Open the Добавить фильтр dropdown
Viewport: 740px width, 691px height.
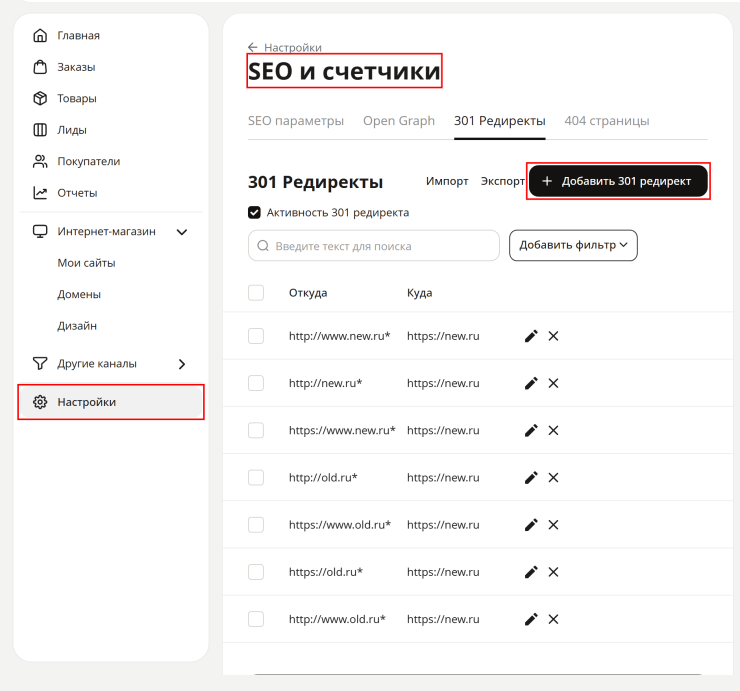[573, 245]
